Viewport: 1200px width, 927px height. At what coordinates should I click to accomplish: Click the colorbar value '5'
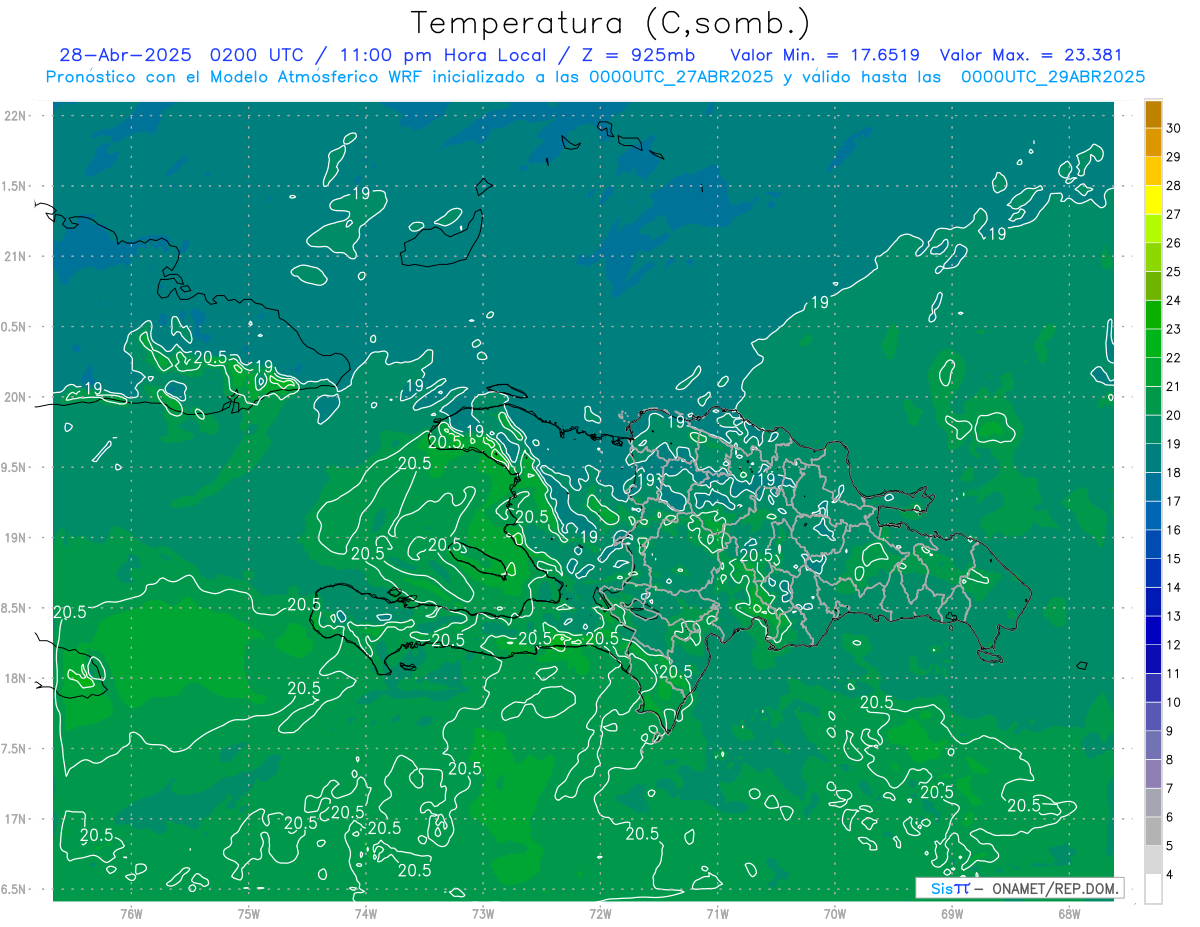pos(1170,846)
